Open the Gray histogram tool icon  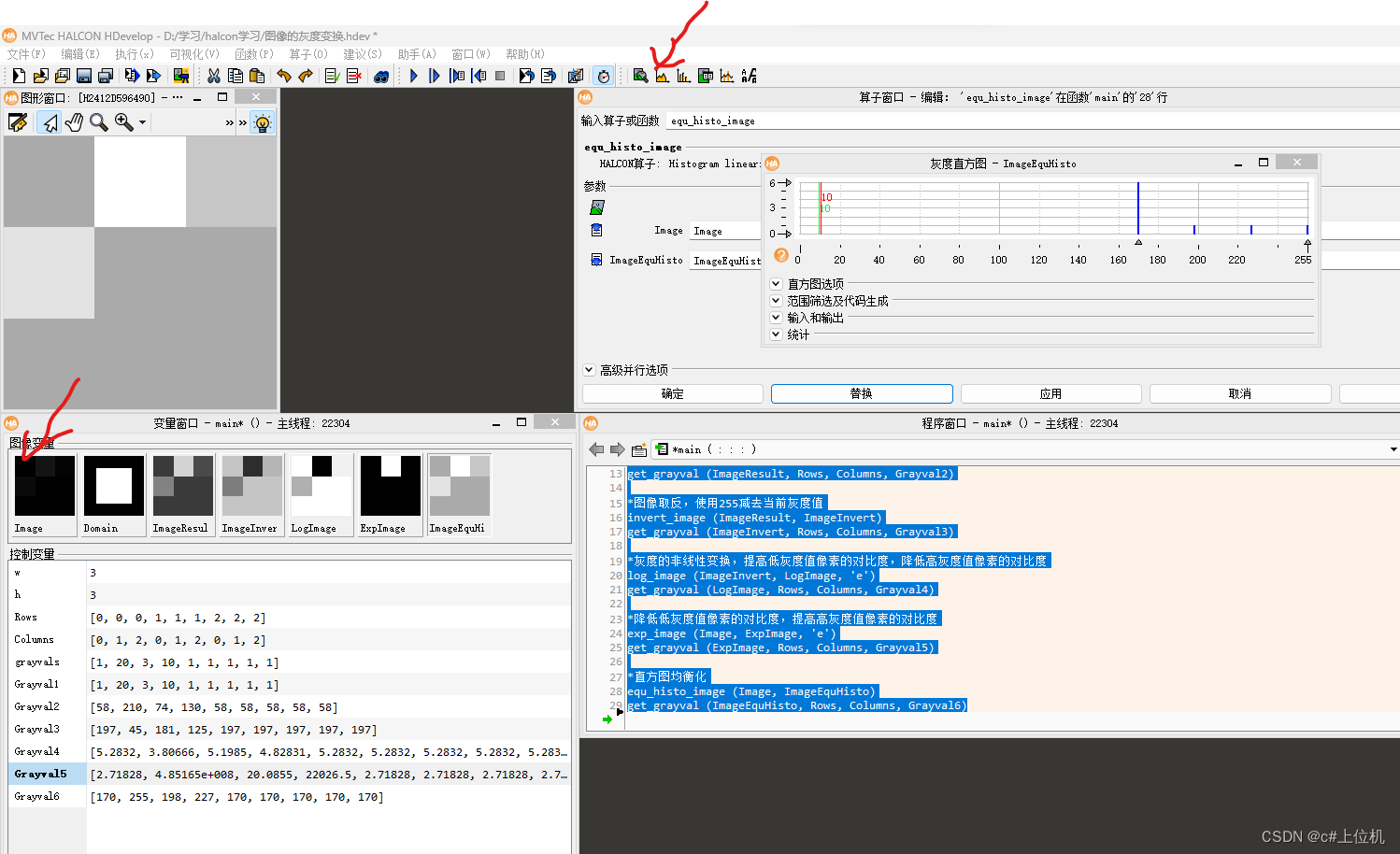(662, 76)
